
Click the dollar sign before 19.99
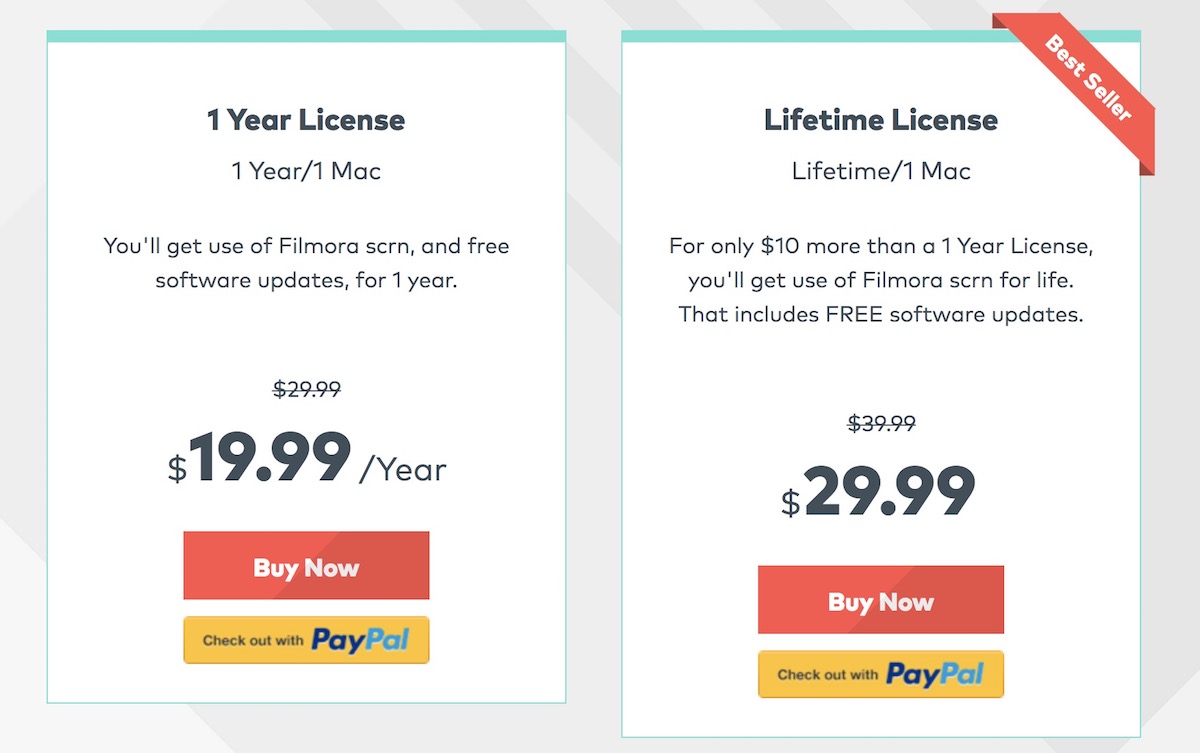[x=177, y=468]
